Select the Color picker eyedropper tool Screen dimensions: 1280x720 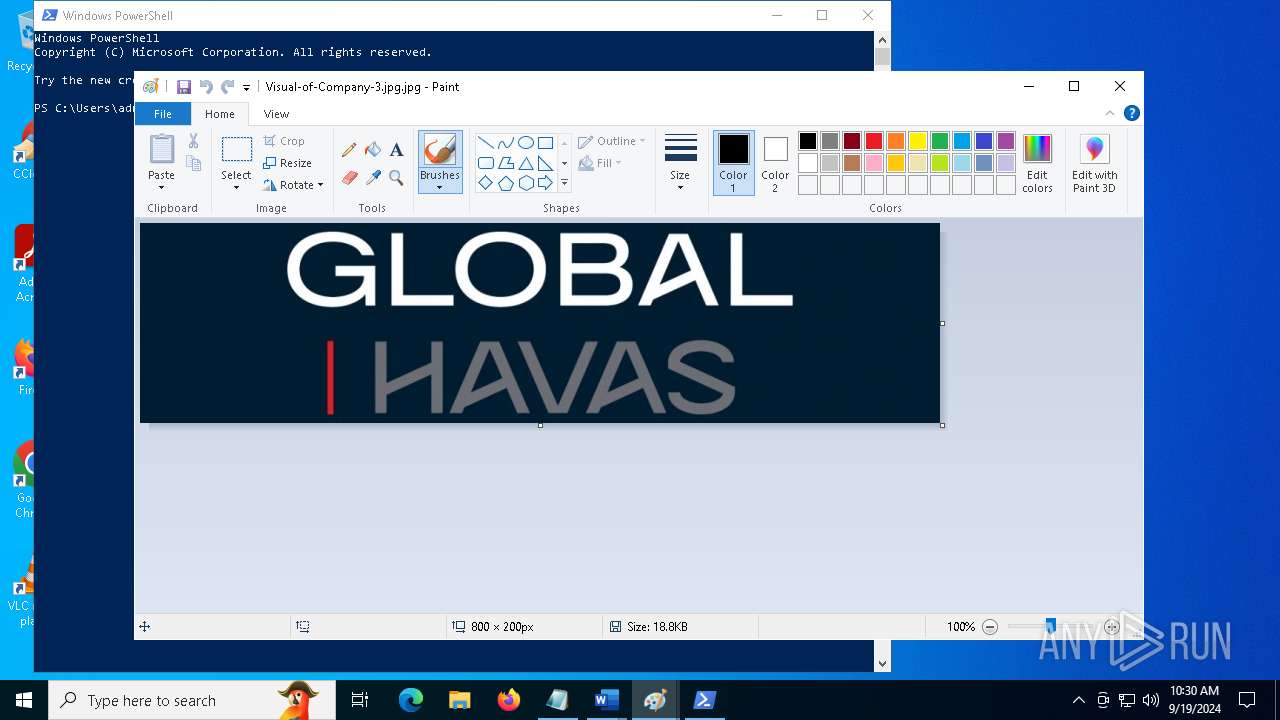[373, 178]
